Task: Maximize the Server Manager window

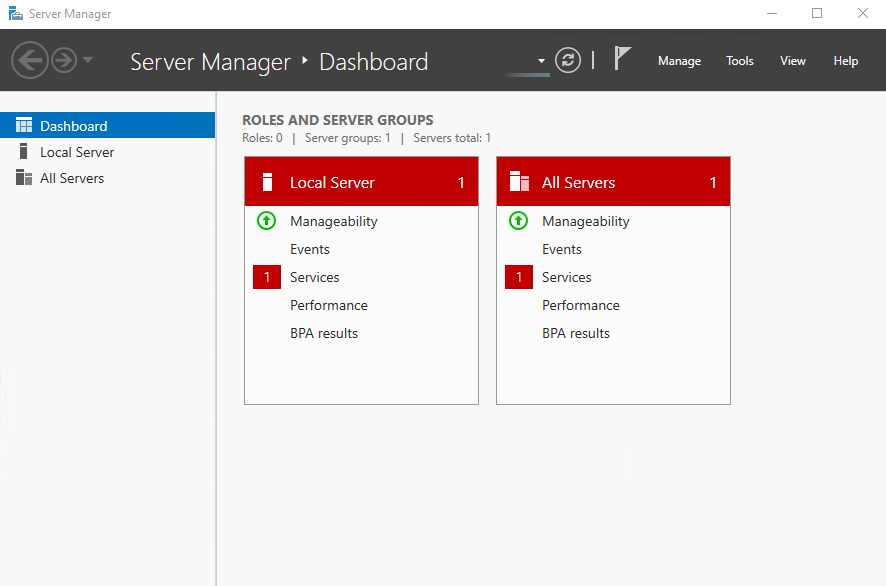Action: click(x=817, y=14)
